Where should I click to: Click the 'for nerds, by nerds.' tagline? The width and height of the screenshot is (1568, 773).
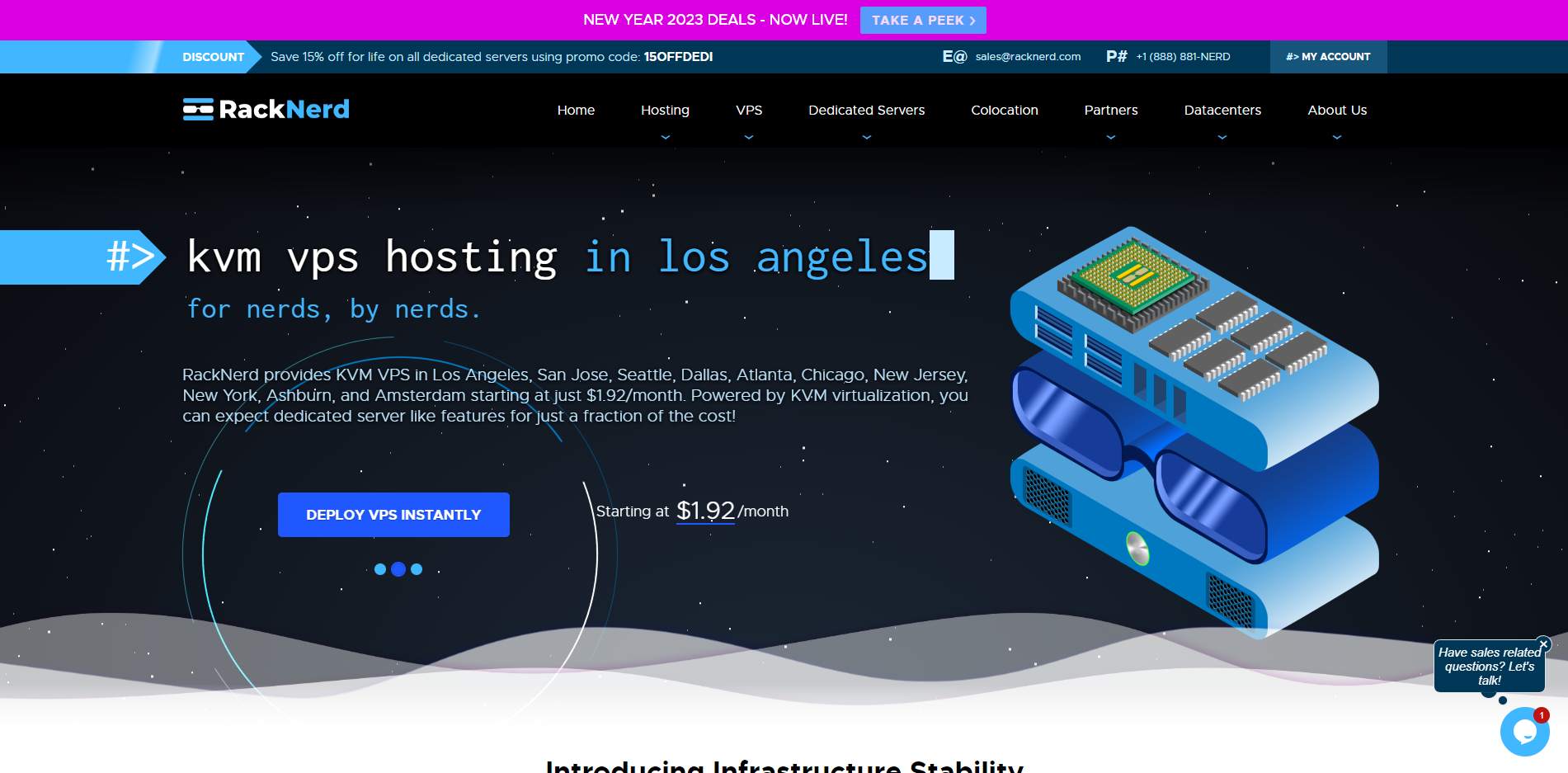[x=333, y=309]
